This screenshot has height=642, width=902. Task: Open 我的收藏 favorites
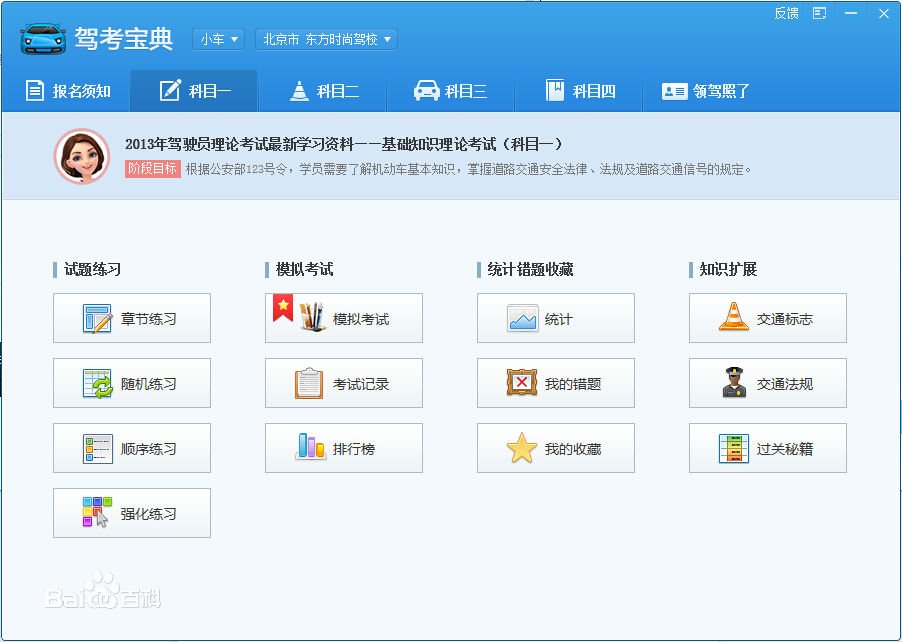pos(555,448)
